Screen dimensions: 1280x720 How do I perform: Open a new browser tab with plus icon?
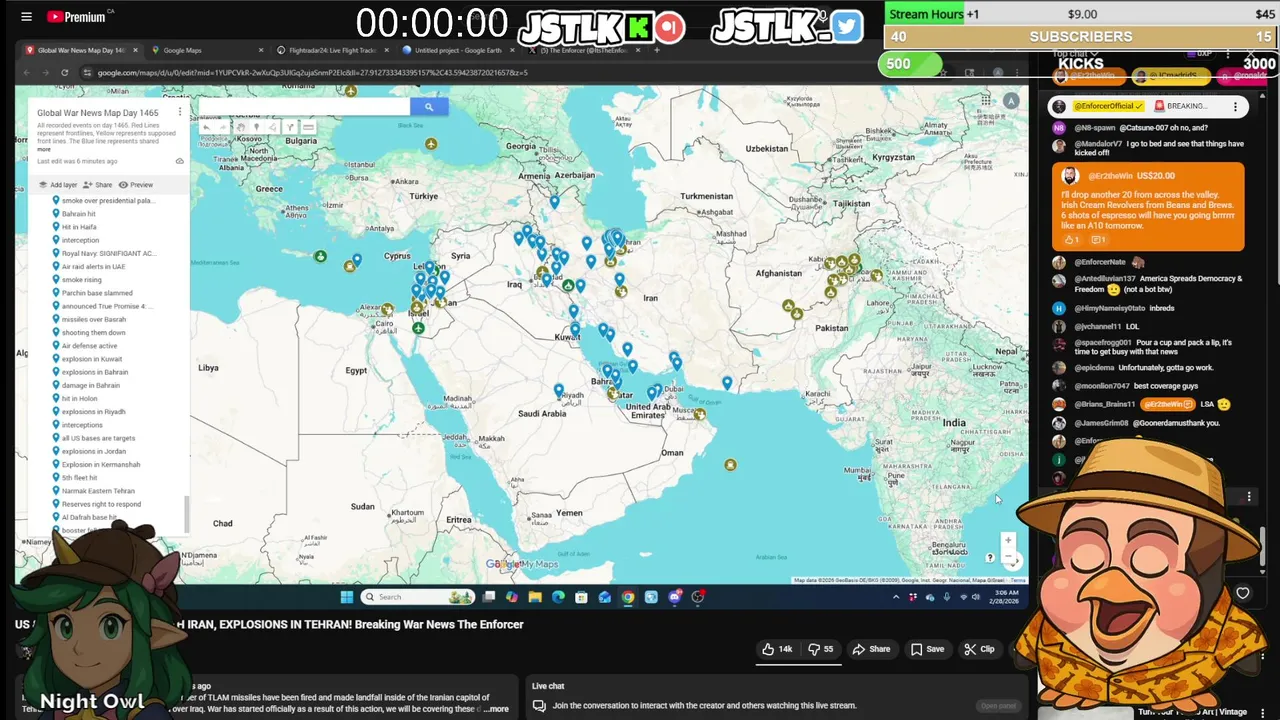click(x=657, y=50)
